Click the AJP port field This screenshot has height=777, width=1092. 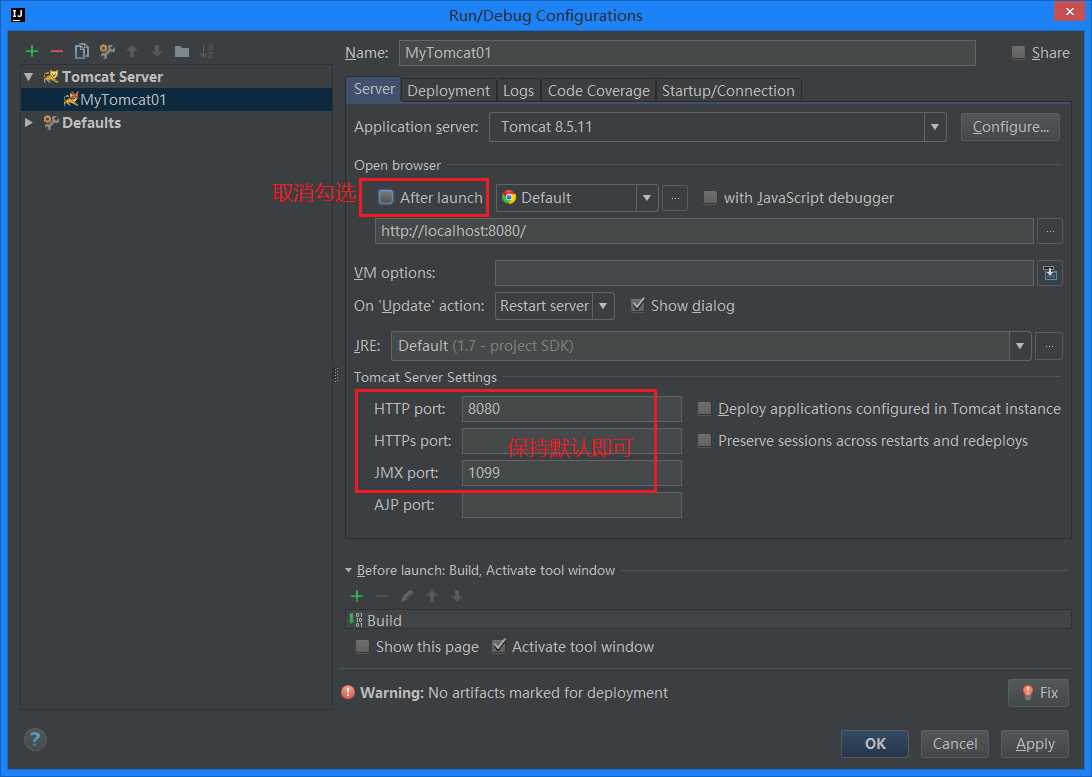[x=572, y=505]
